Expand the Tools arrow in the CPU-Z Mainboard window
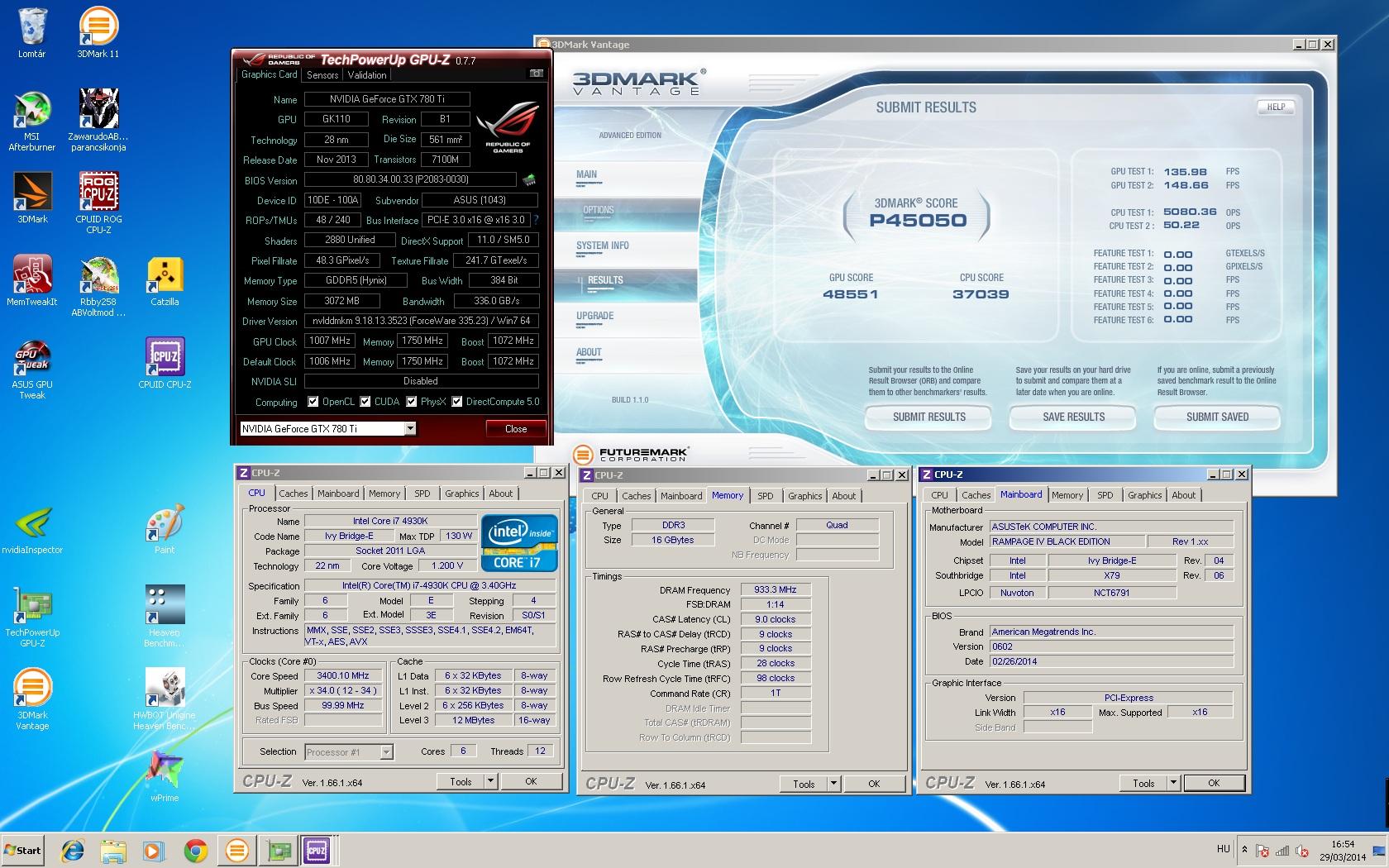Screen dimensions: 1389x868 (x=1173, y=783)
